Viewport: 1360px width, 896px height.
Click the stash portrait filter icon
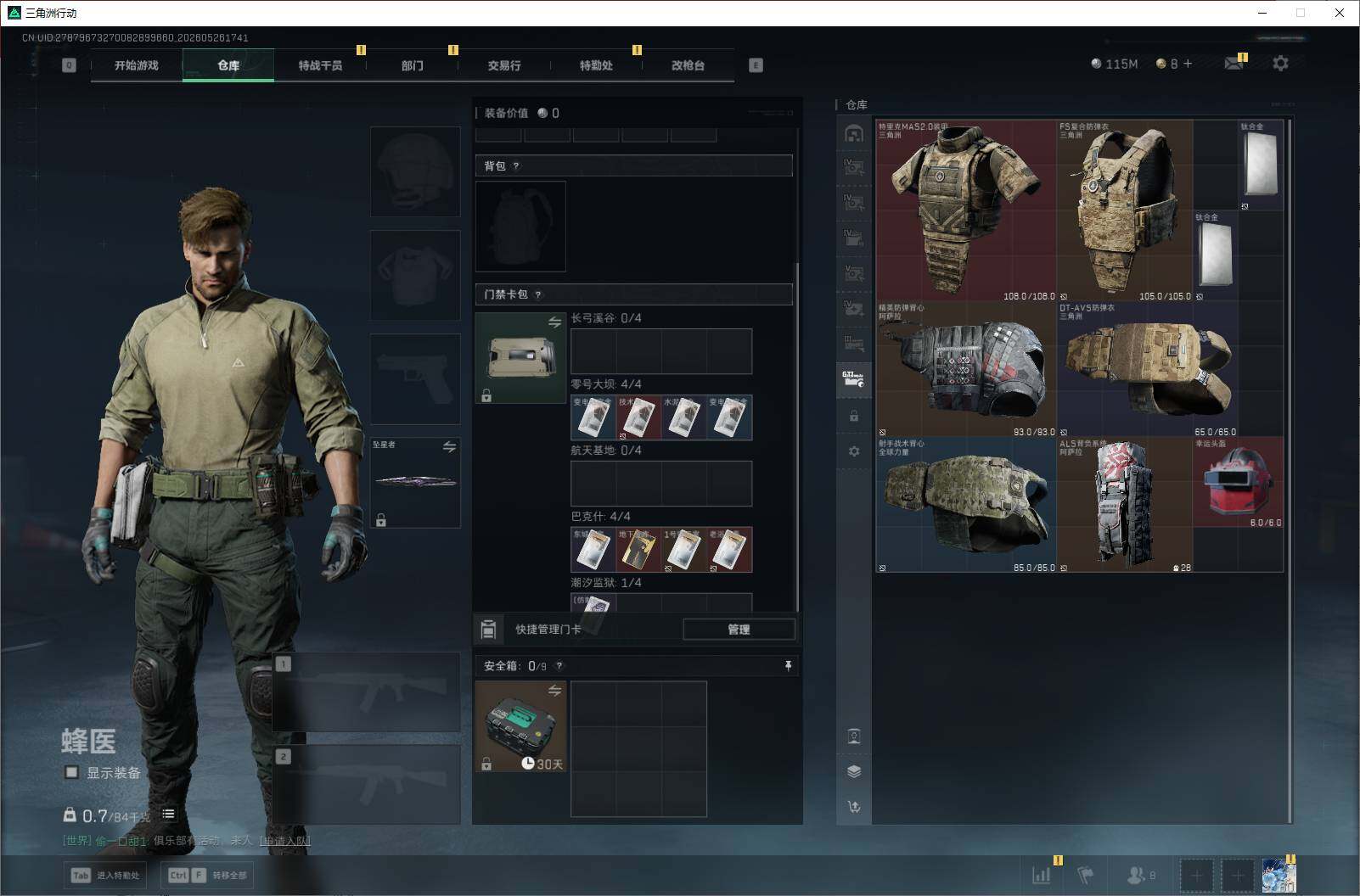[854, 736]
